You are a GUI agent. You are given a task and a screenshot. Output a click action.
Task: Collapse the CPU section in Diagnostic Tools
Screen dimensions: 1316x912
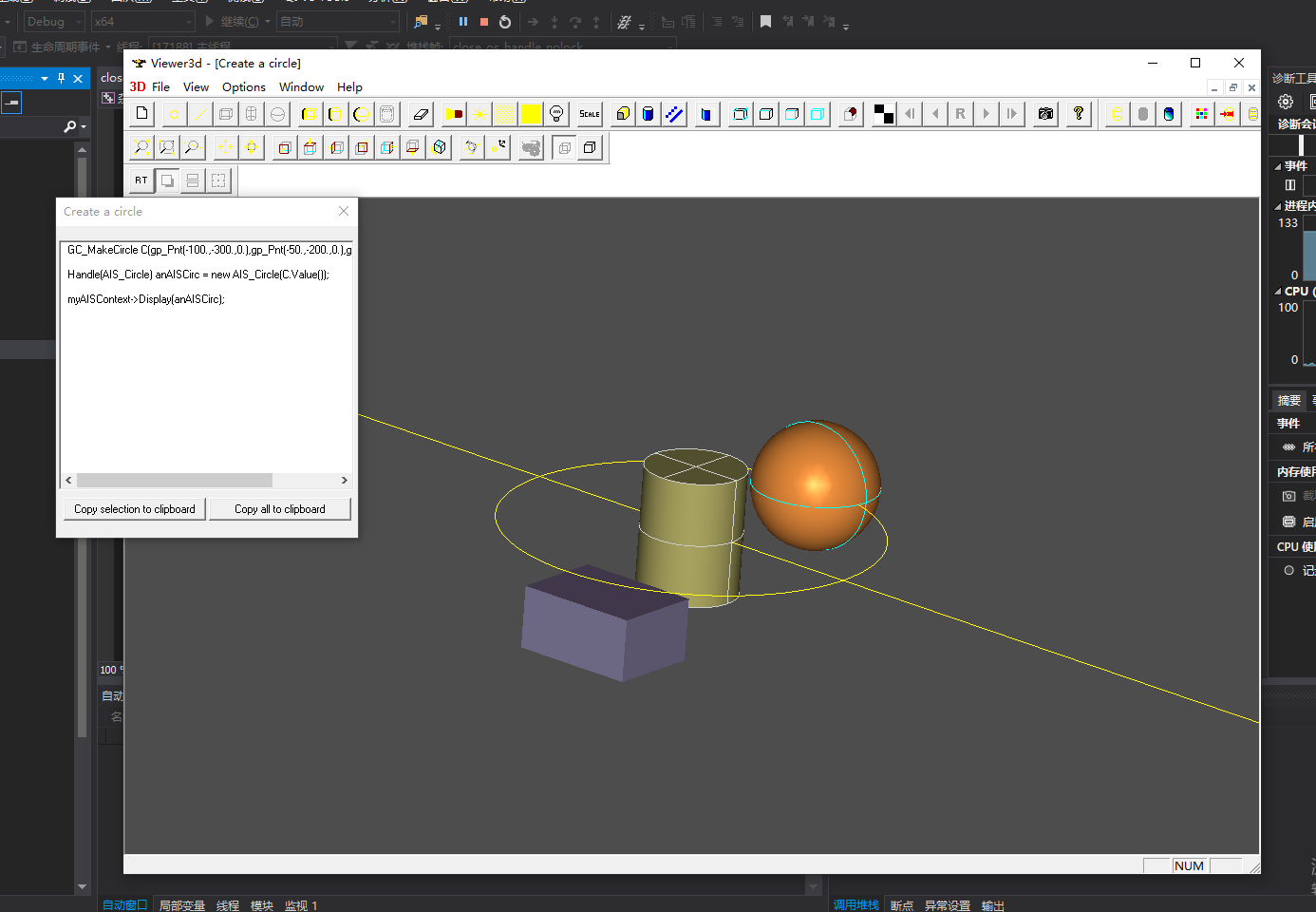[1278, 292]
